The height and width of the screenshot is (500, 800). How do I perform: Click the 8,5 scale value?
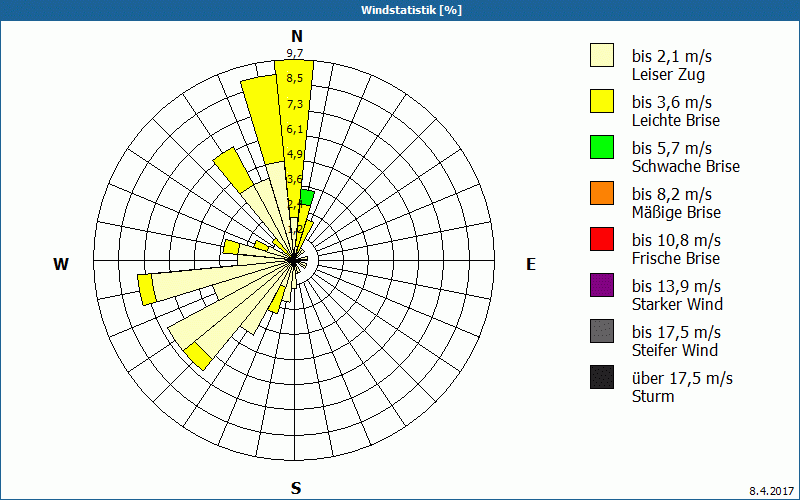click(x=294, y=78)
